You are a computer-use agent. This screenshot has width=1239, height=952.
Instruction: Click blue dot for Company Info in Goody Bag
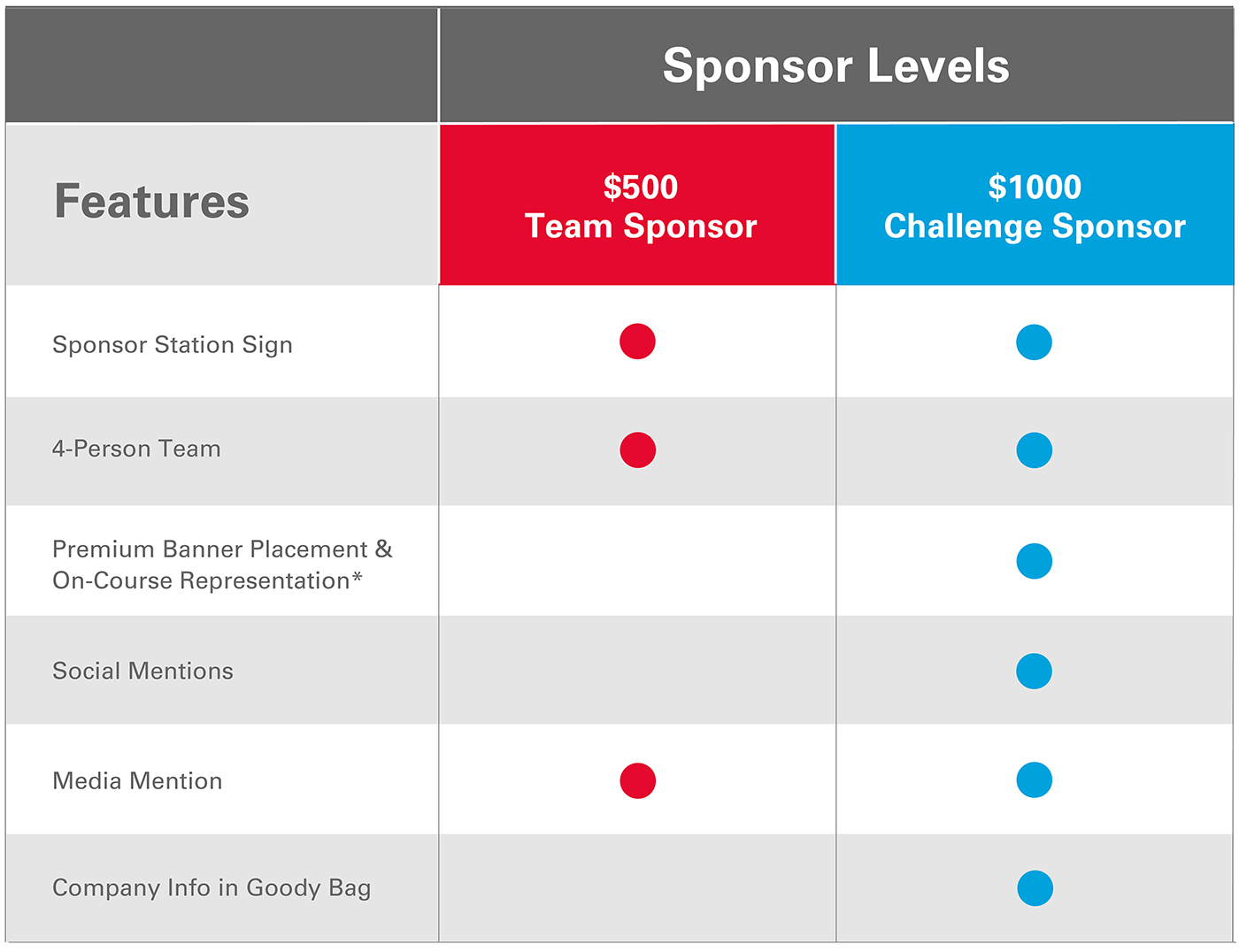[x=1035, y=888]
